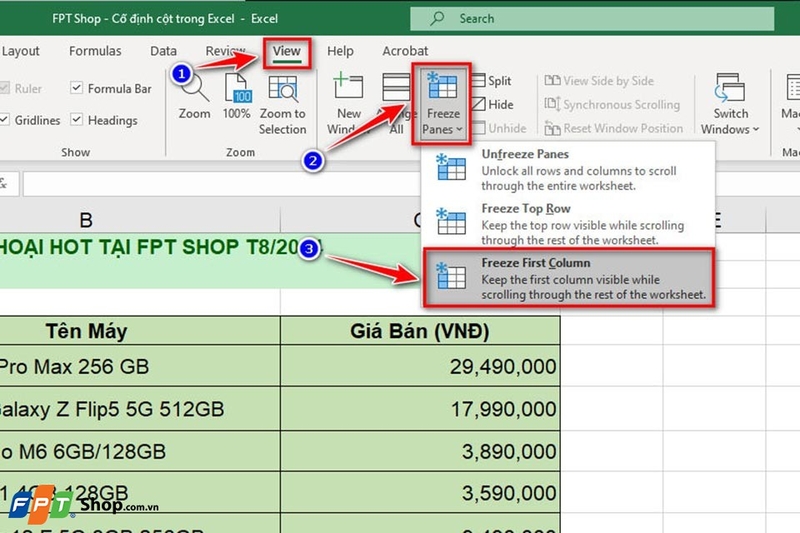This screenshot has width=800, height=533.
Task: Open the Acrobat ribbon tab
Action: point(405,51)
